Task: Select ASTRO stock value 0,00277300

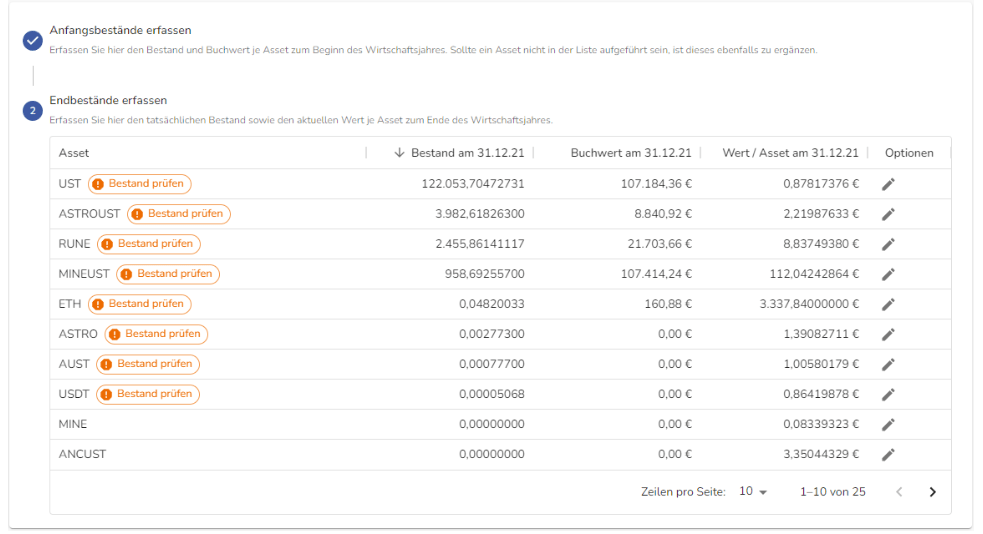Action: [x=492, y=334]
